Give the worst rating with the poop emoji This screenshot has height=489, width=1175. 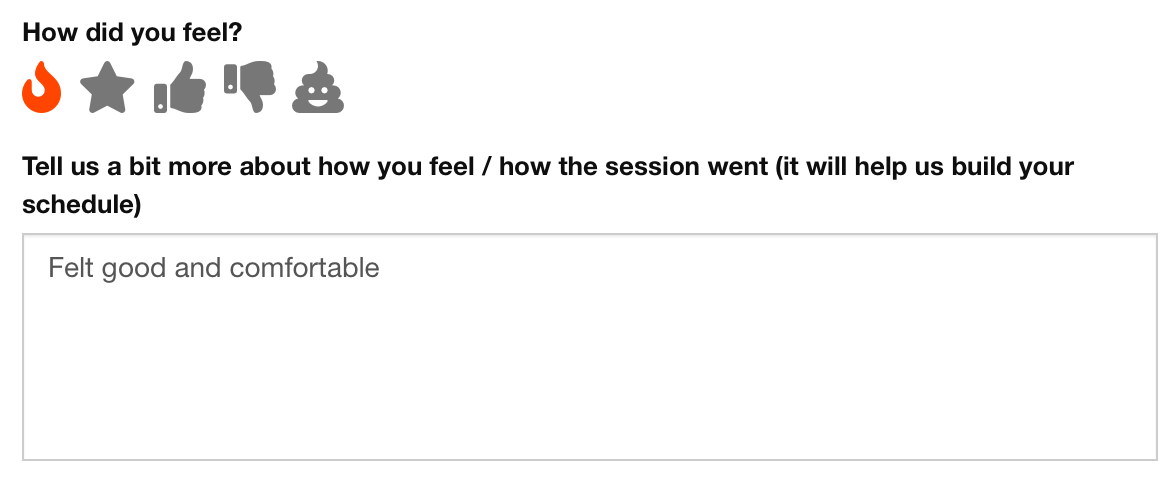click(x=318, y=87)
